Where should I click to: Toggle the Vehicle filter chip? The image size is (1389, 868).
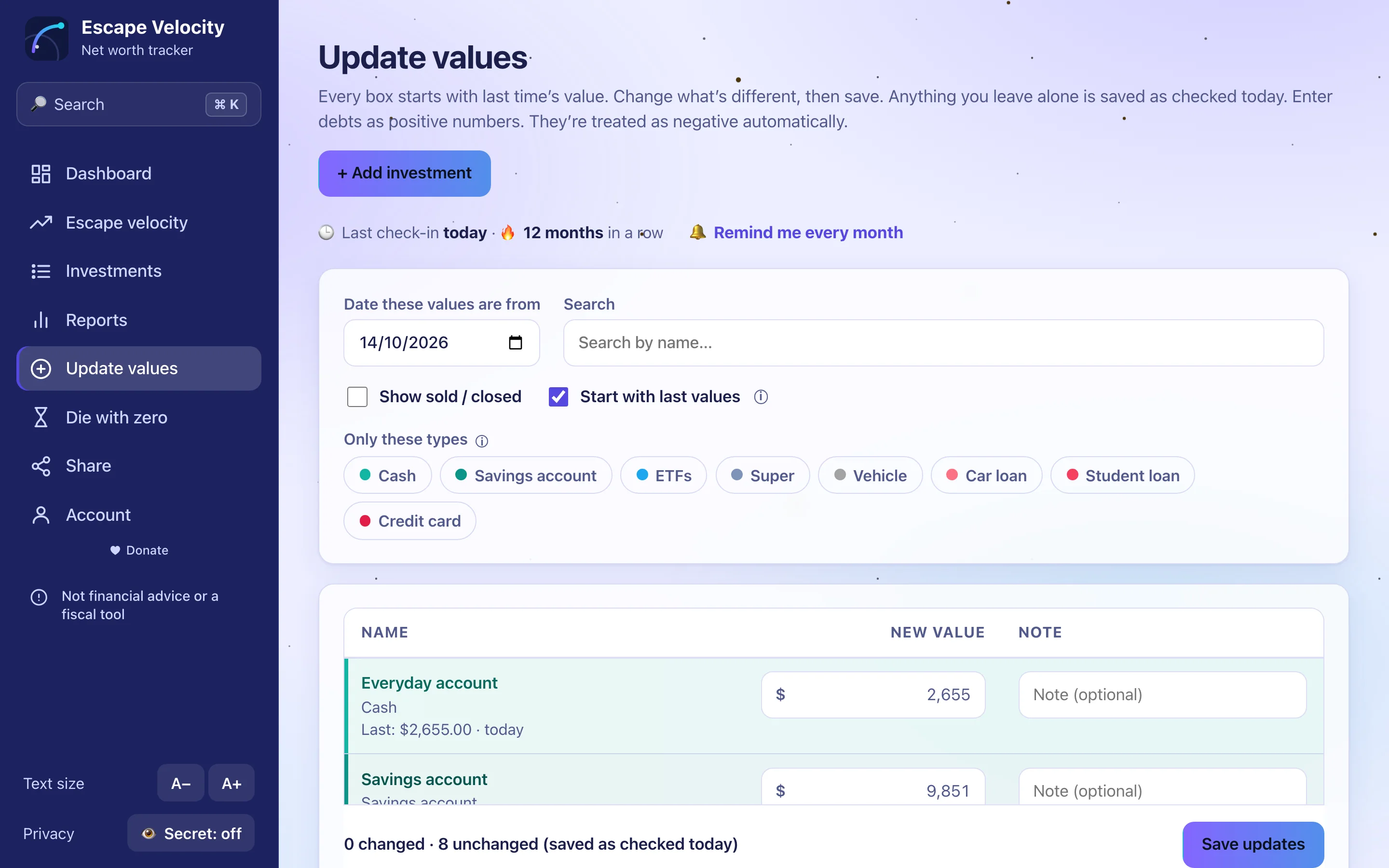(870, 475)
